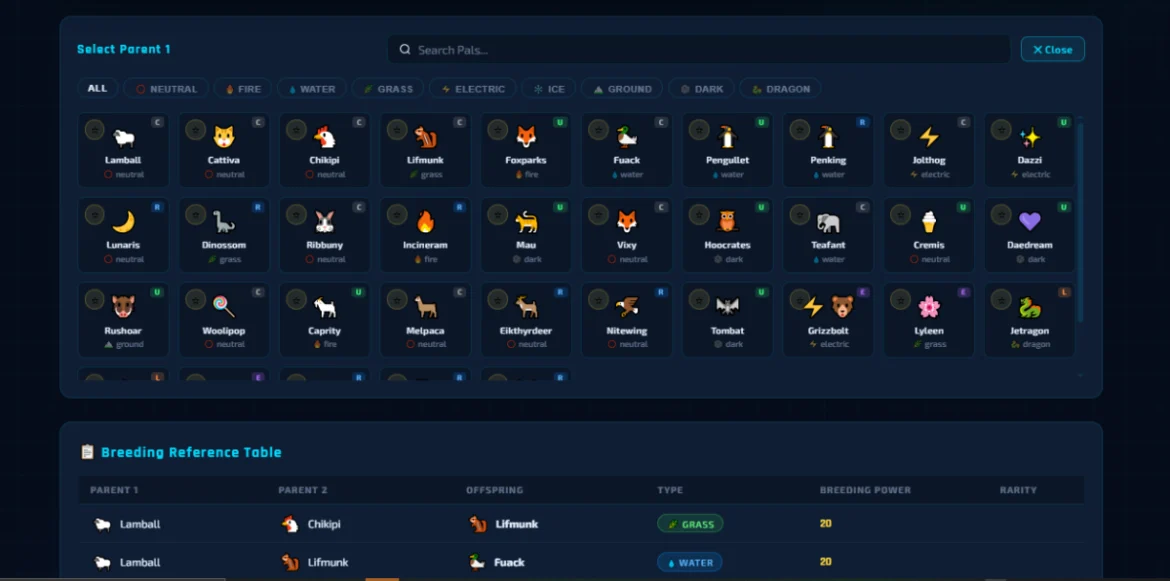Show all pal types with ALL filter
The height and width of the screenshot is (581, 1170).
click(97, 88)
